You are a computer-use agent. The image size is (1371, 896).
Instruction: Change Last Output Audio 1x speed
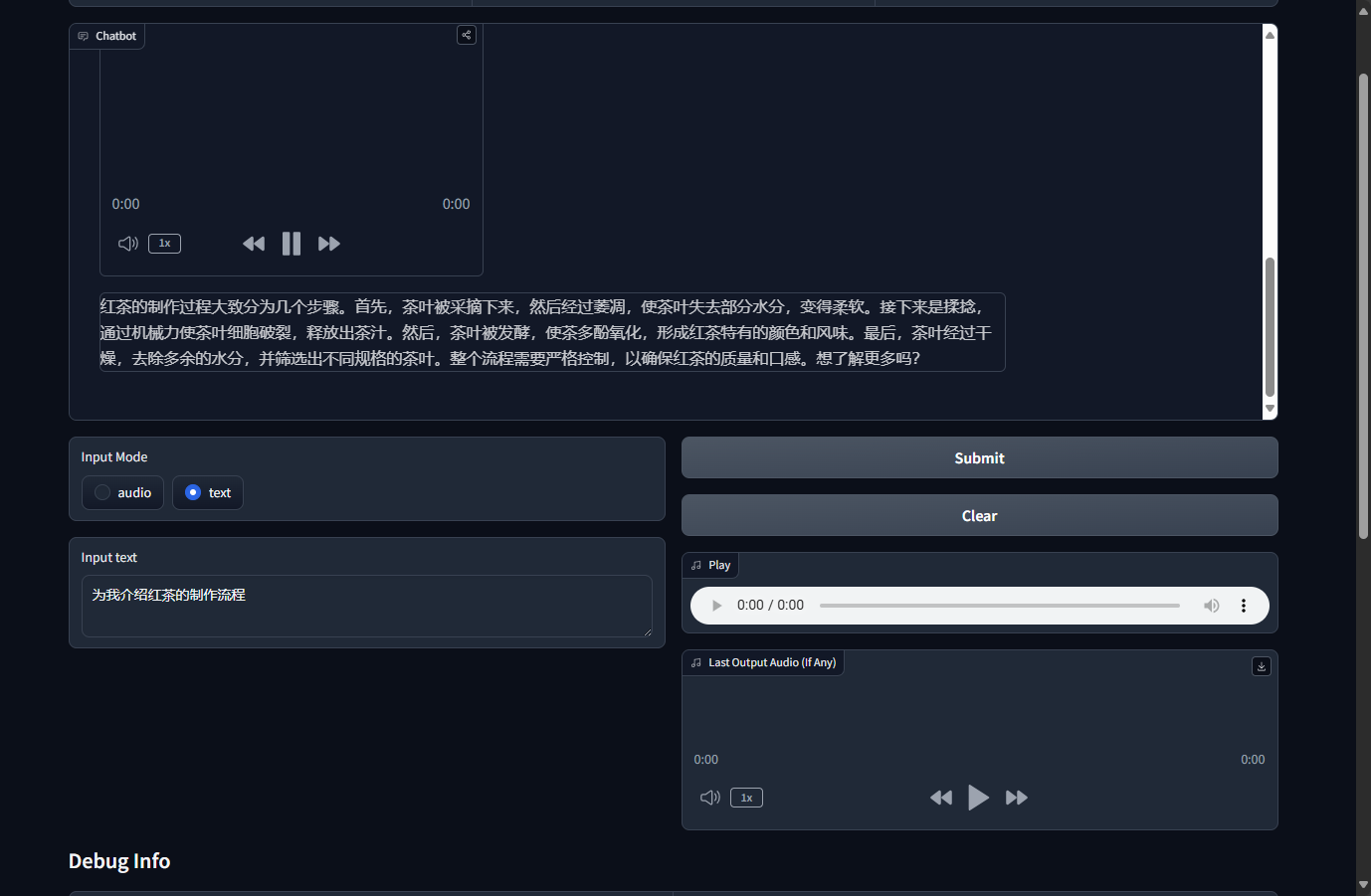pyautogui.click(x=746, y=798)
